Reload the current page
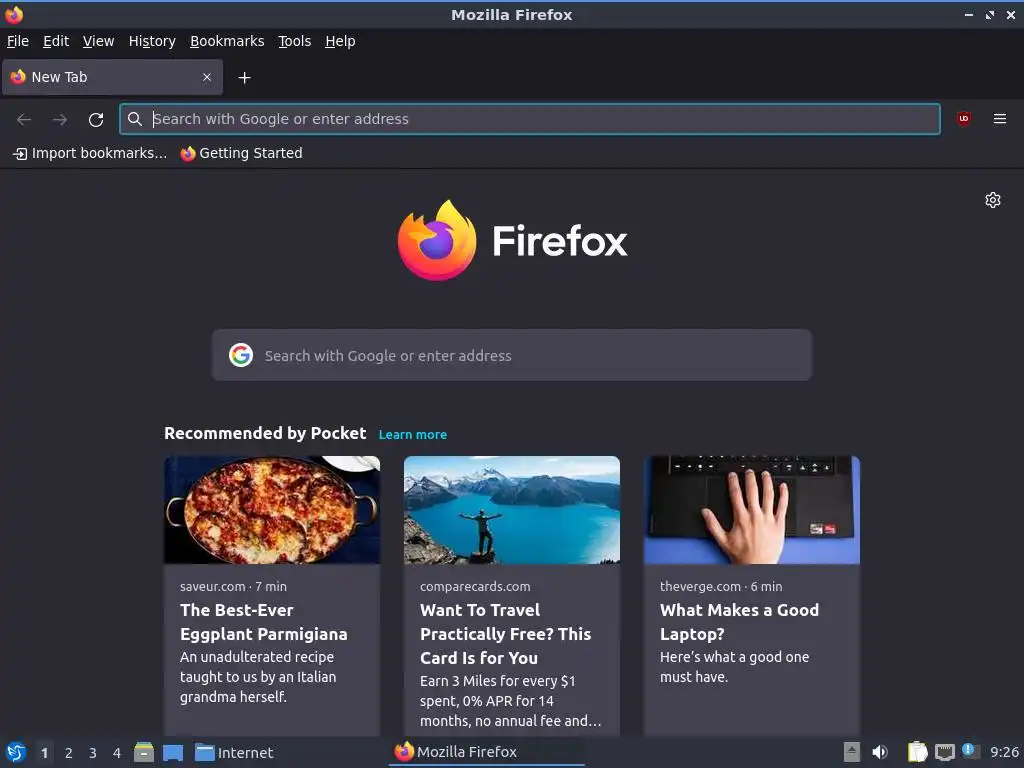This screenshot has height=768, width=1024. tap(96, 120)
